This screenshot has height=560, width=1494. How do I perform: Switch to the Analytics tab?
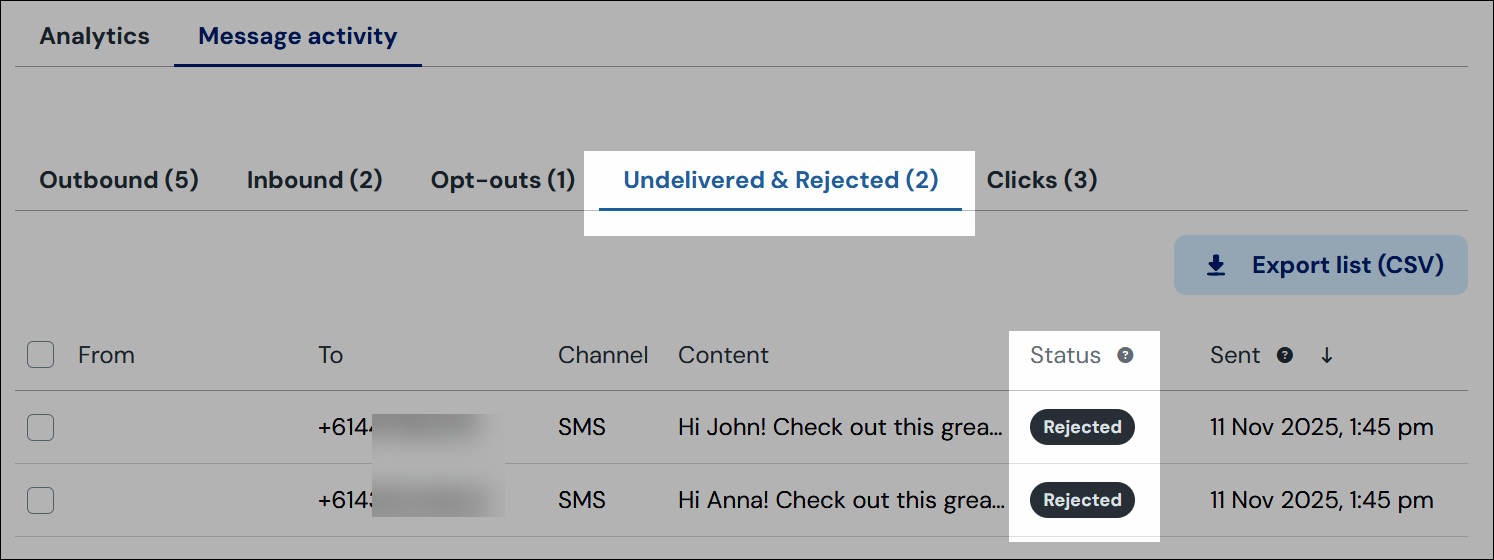(x=94, y=36)
